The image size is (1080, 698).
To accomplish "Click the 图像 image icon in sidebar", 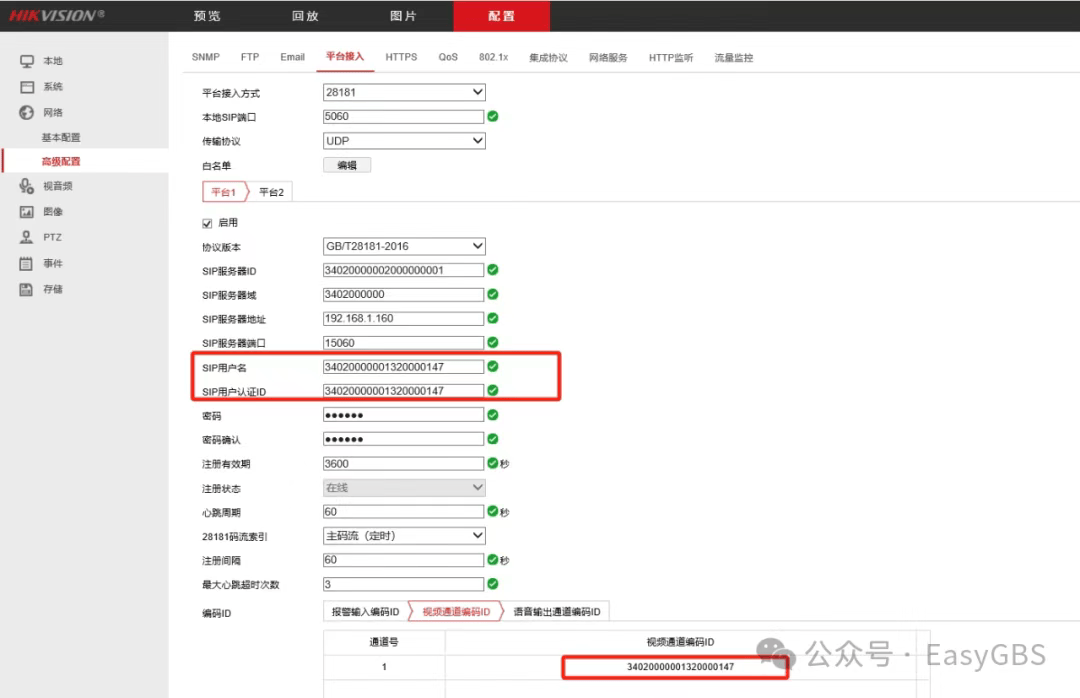I will click(x=27, y=212).
